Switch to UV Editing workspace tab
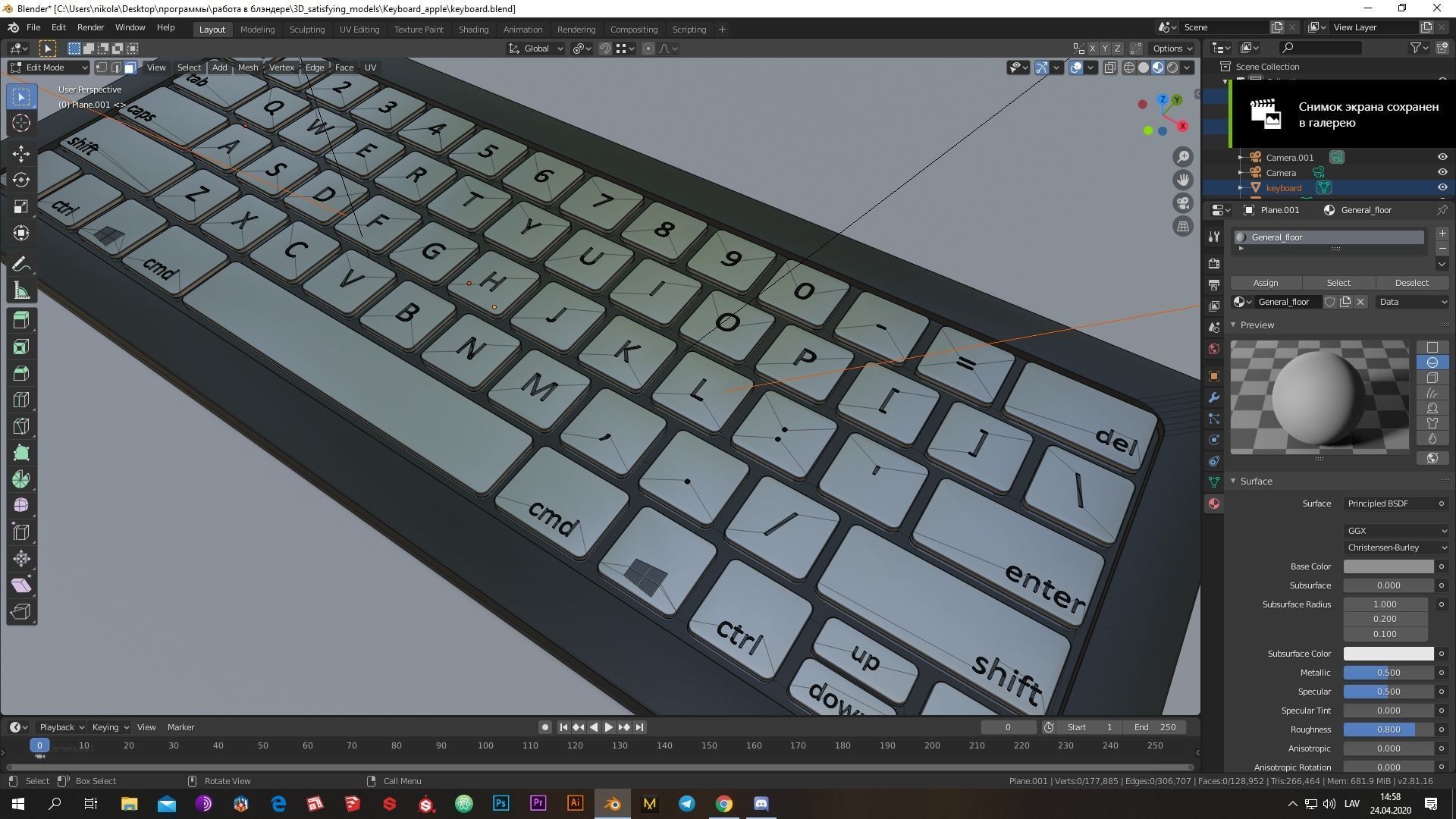Screen dimensions: 1456x819 (x=359, y=30)
